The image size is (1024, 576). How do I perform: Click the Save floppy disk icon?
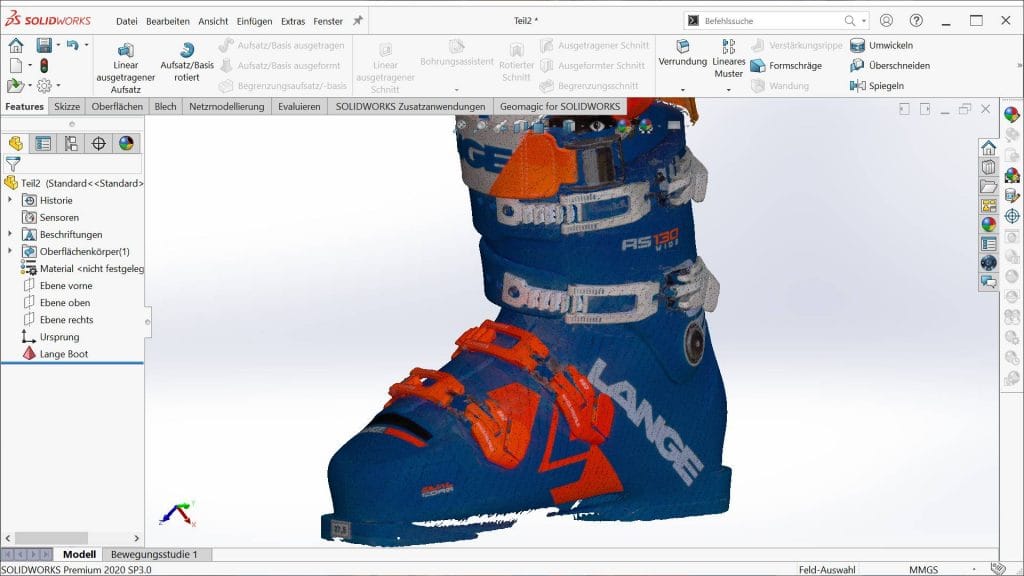[x=44, y=45]
